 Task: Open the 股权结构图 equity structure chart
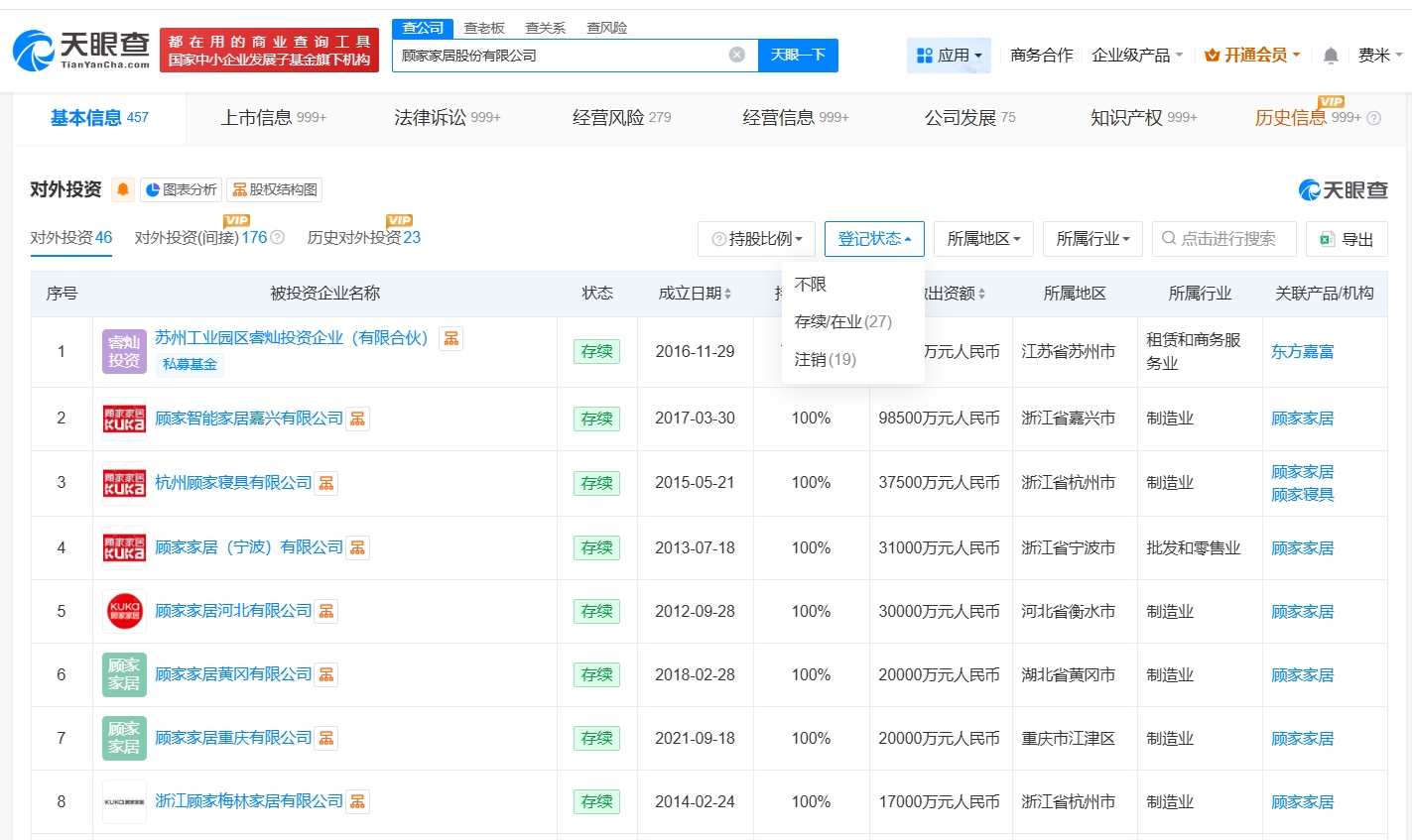(x=275, y=189)
